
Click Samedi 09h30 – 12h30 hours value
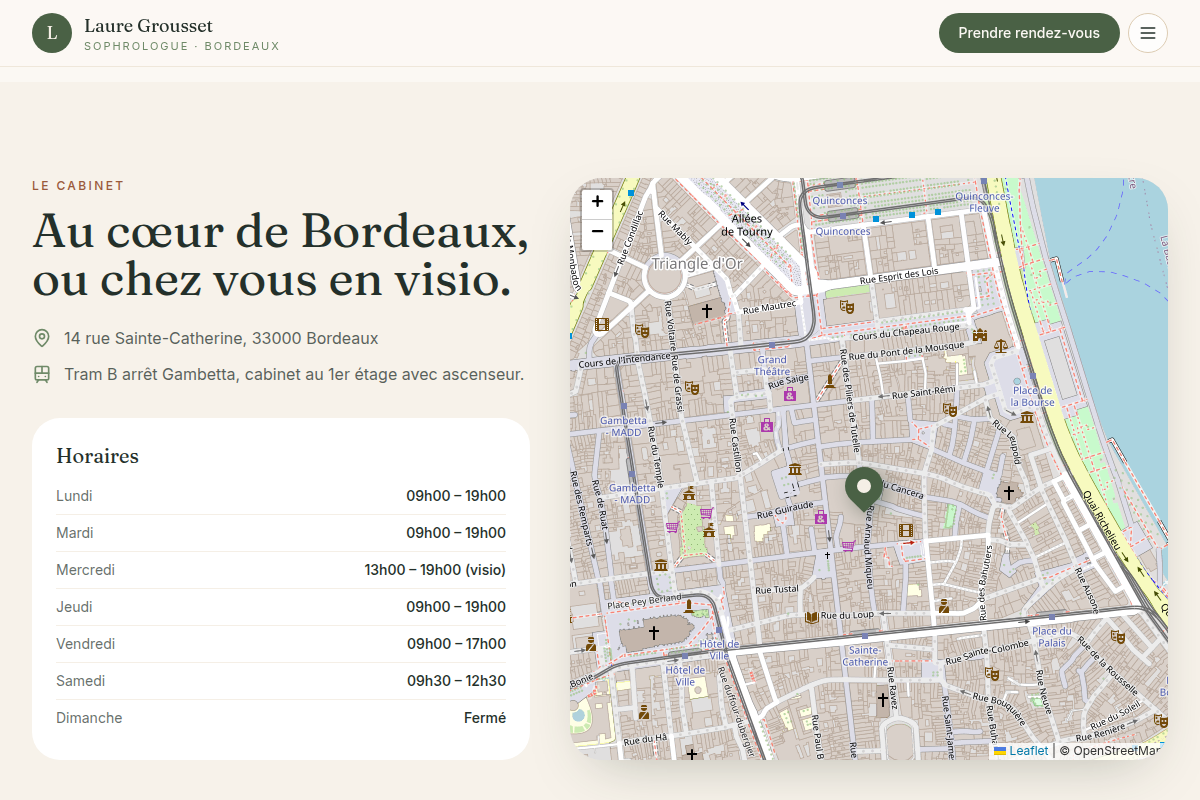click(456, 681)
